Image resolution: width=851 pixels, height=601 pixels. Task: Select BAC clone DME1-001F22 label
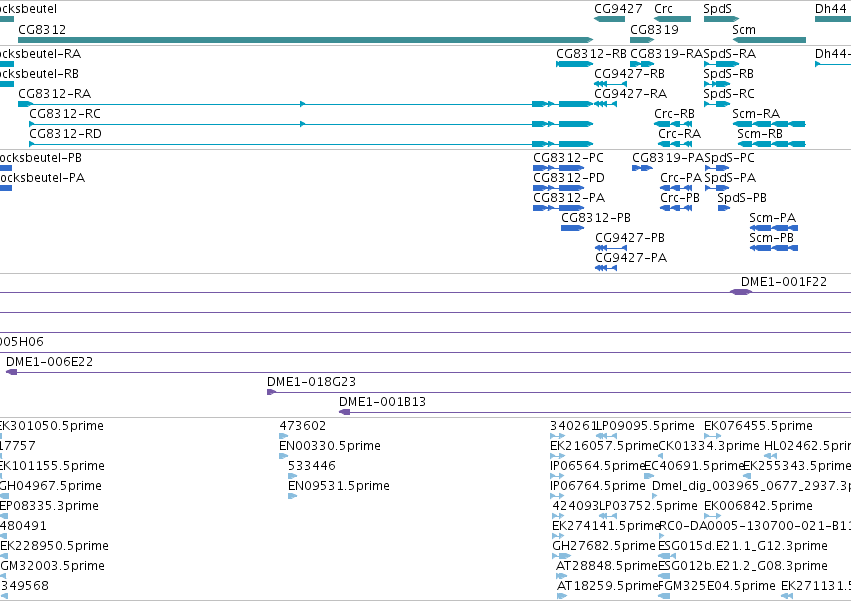coord(784,282)
